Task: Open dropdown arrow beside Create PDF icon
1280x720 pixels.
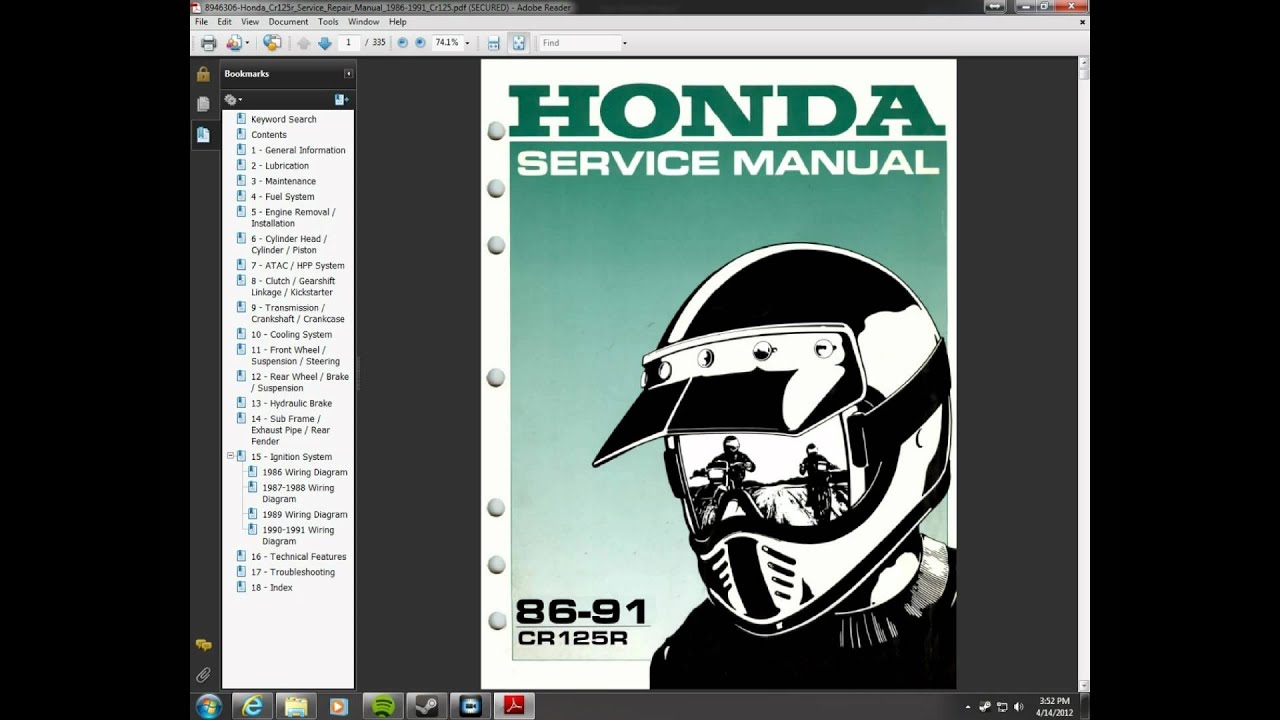Action: [x=247, y=43]
